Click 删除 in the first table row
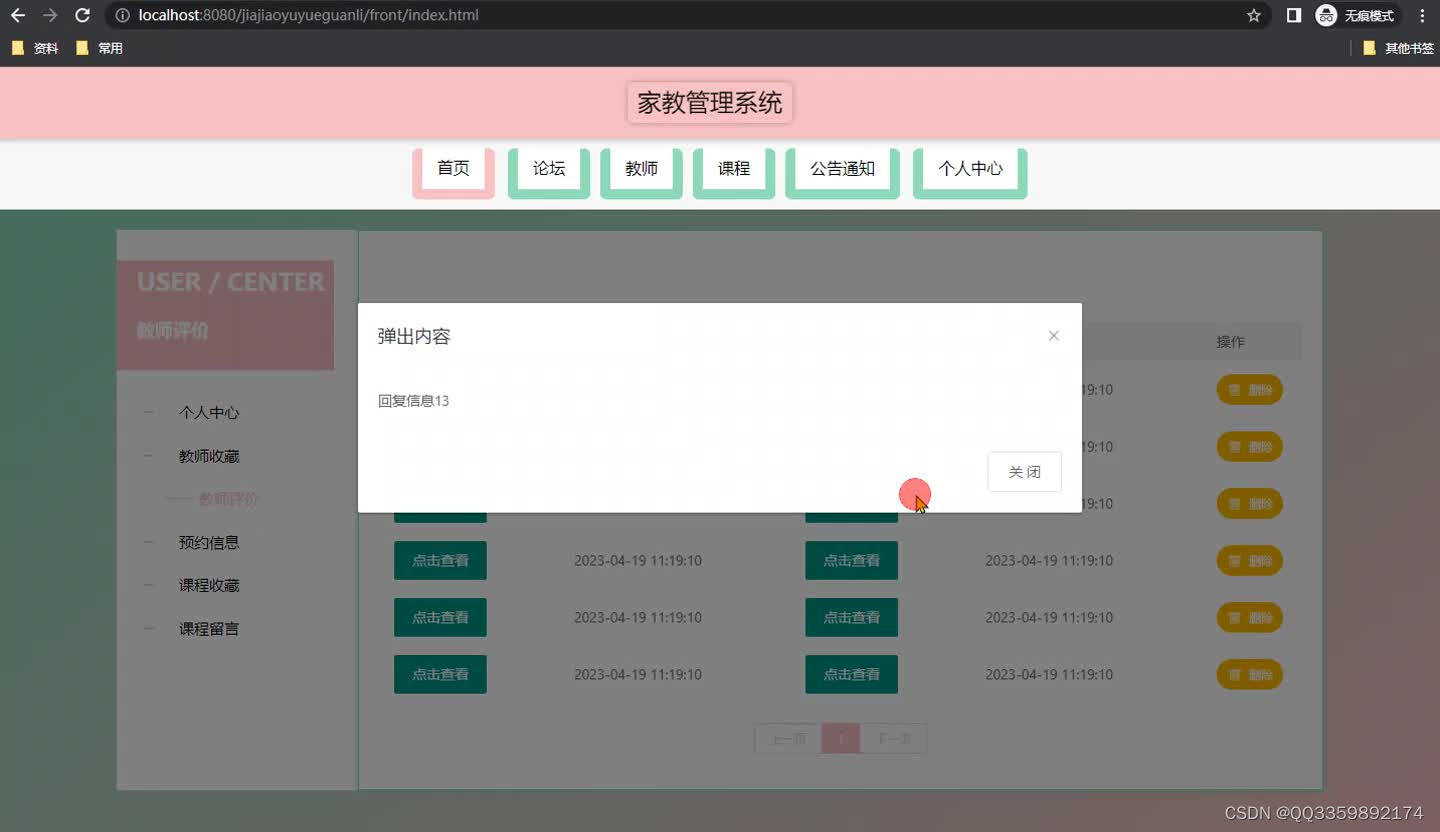Viewport: 1440px width, 832px height. tap(1249, 390)
